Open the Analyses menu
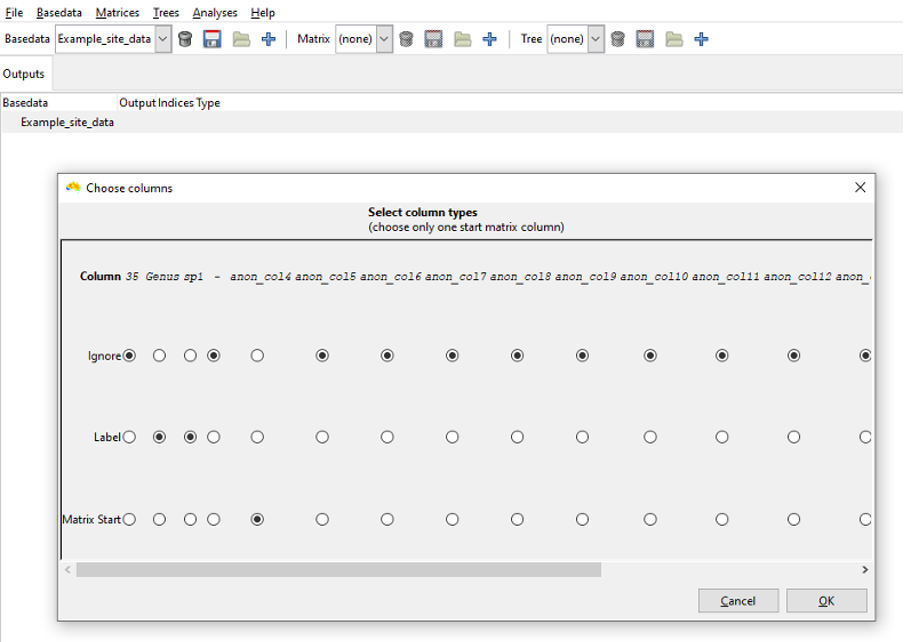Image resolution: width=904 pixels, height=642 pixels. coord(215,13)
